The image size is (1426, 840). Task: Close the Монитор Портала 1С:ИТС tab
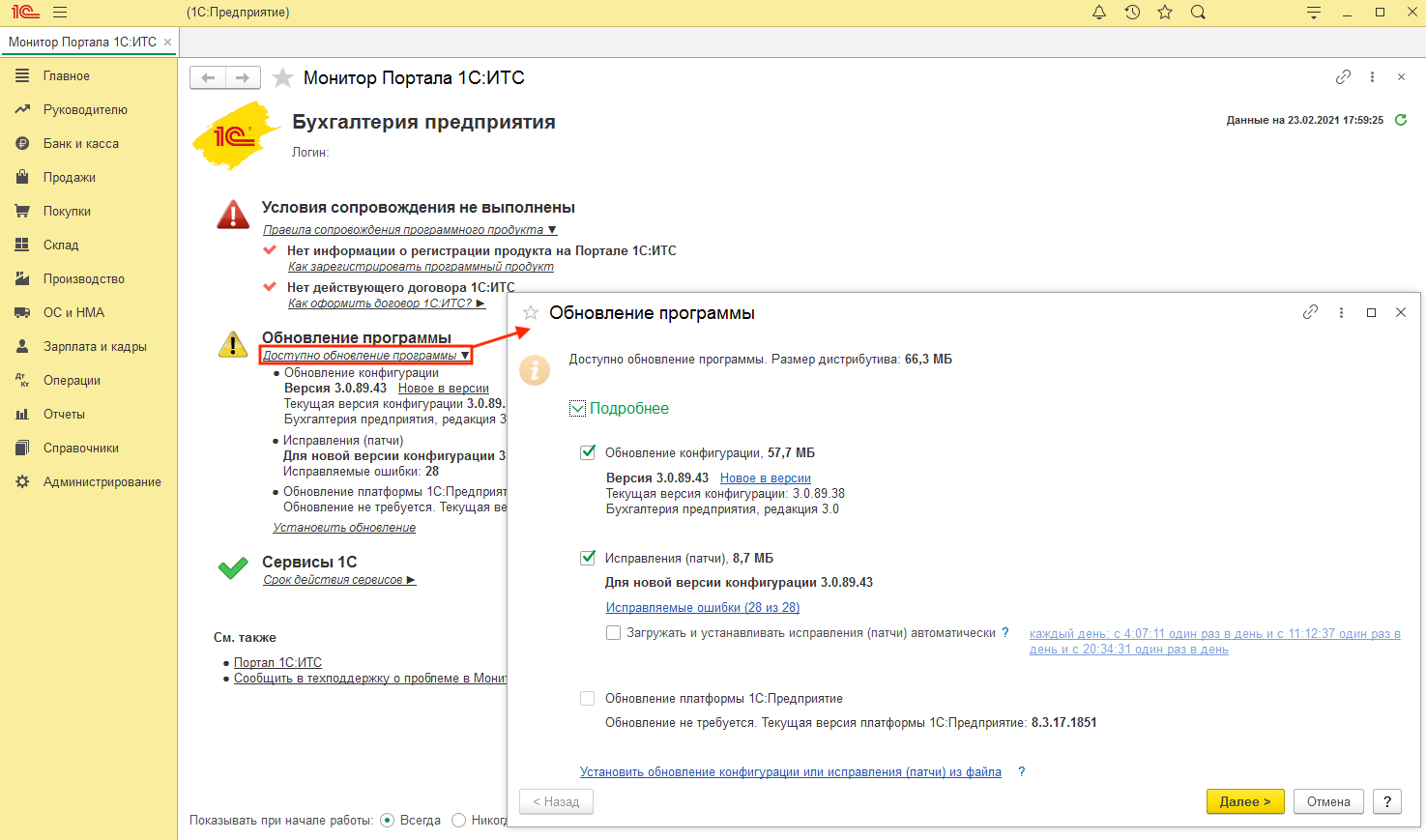(168, 42)
